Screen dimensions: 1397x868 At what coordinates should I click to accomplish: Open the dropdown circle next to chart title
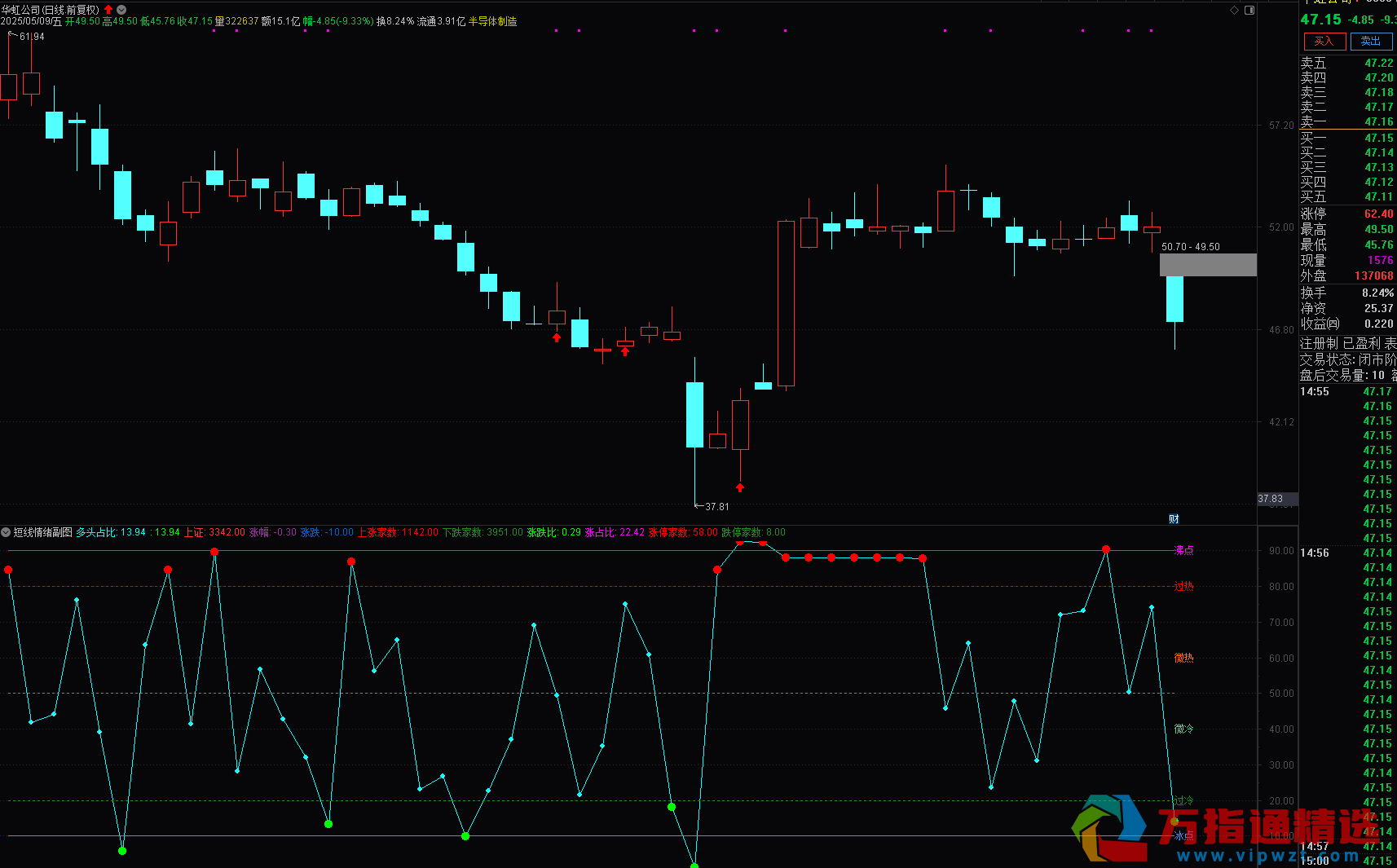pyautogui.click(x=121, y=10)
